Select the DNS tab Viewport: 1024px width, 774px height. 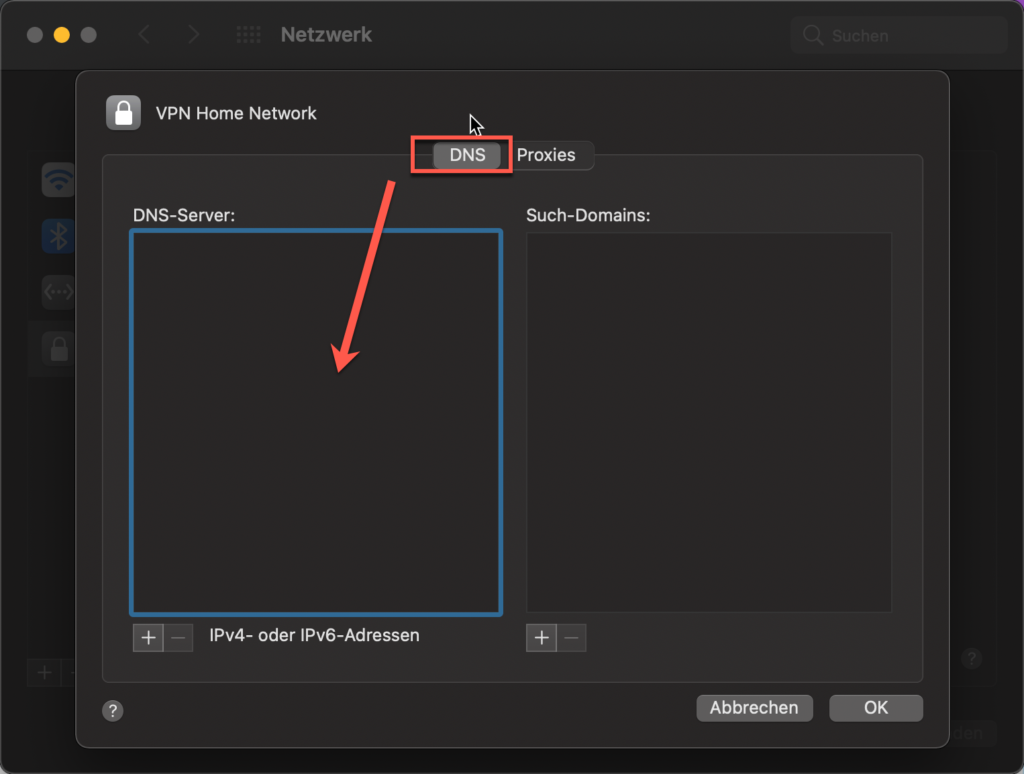click(466, 155)
